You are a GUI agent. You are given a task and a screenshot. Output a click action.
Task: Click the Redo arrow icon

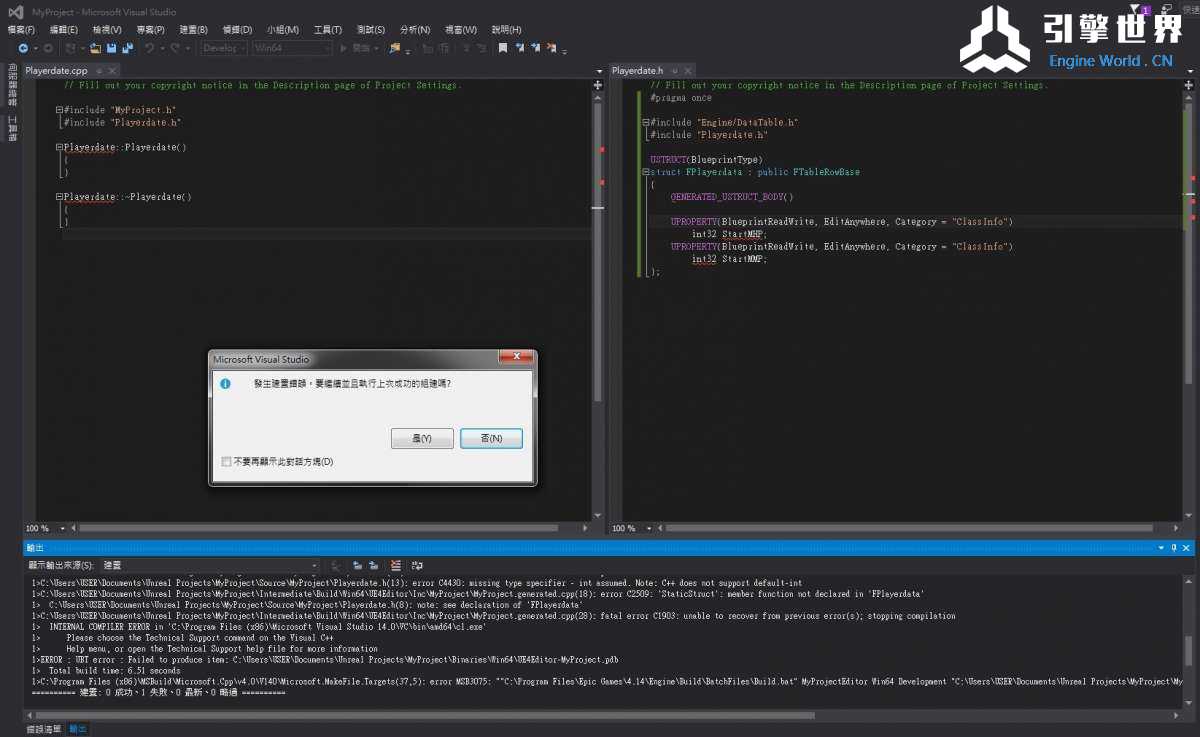pos(175,48)
